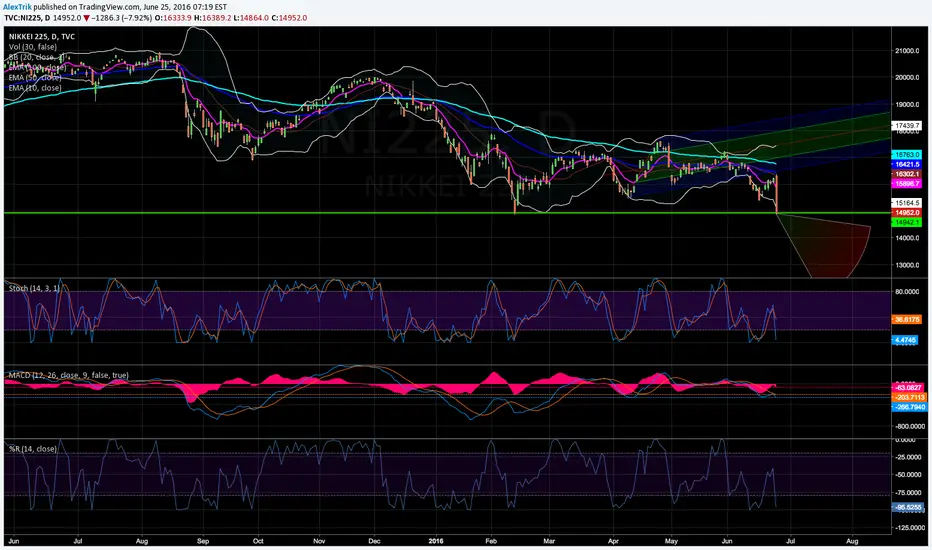Click the 19000.0 price axis tick
Screen dimensions: 932x550
(907, 105)
